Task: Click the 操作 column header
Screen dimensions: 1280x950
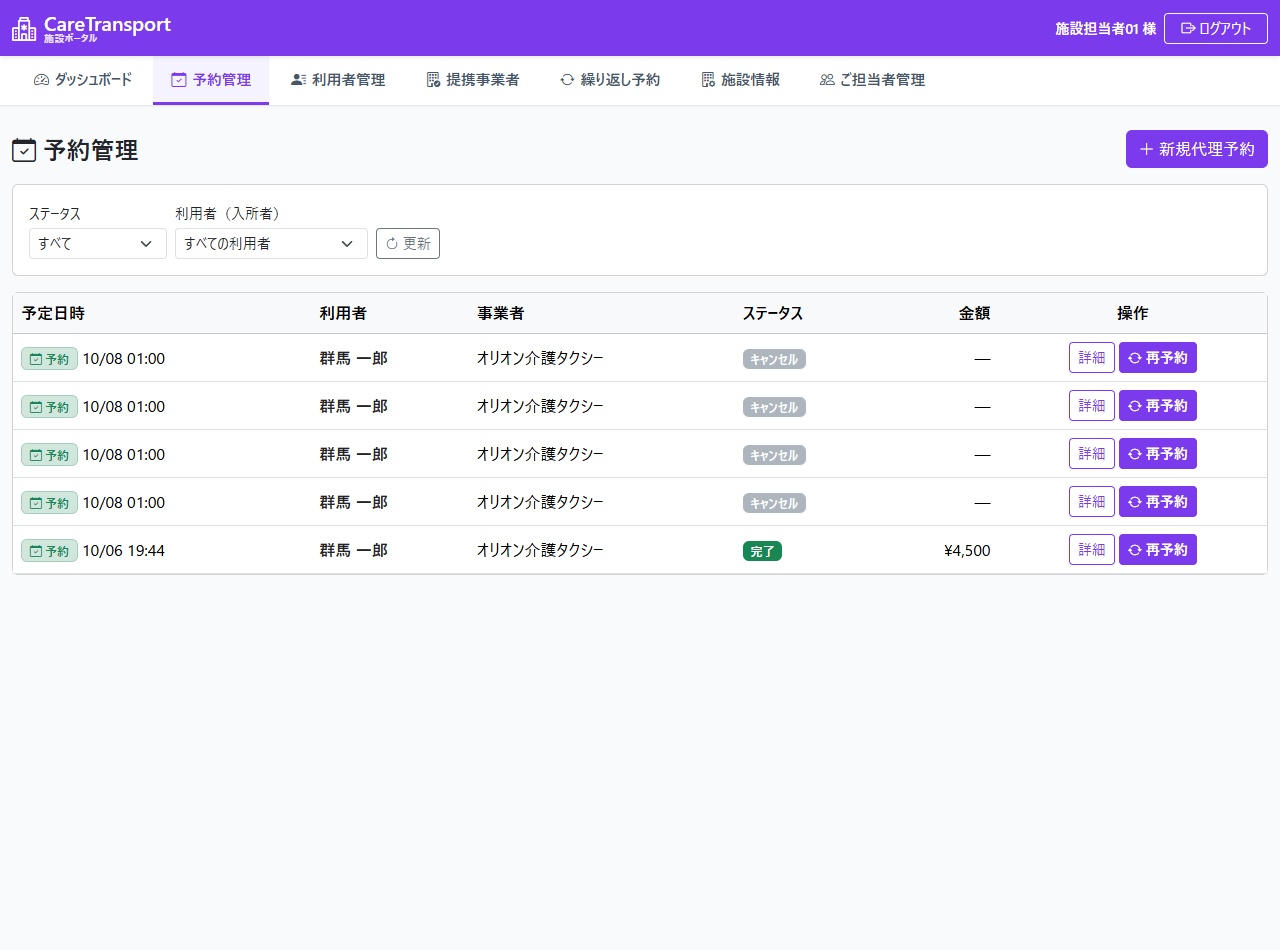Action: (1133, 313)
